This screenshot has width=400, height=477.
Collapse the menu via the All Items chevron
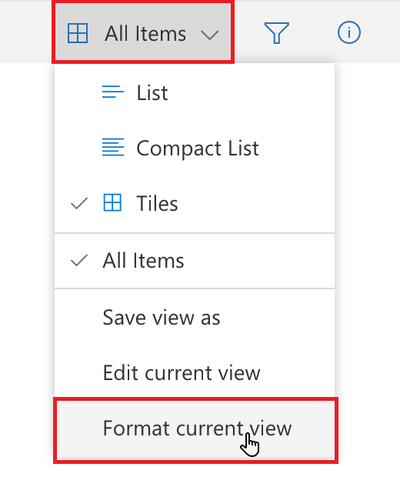click(210, 35)
